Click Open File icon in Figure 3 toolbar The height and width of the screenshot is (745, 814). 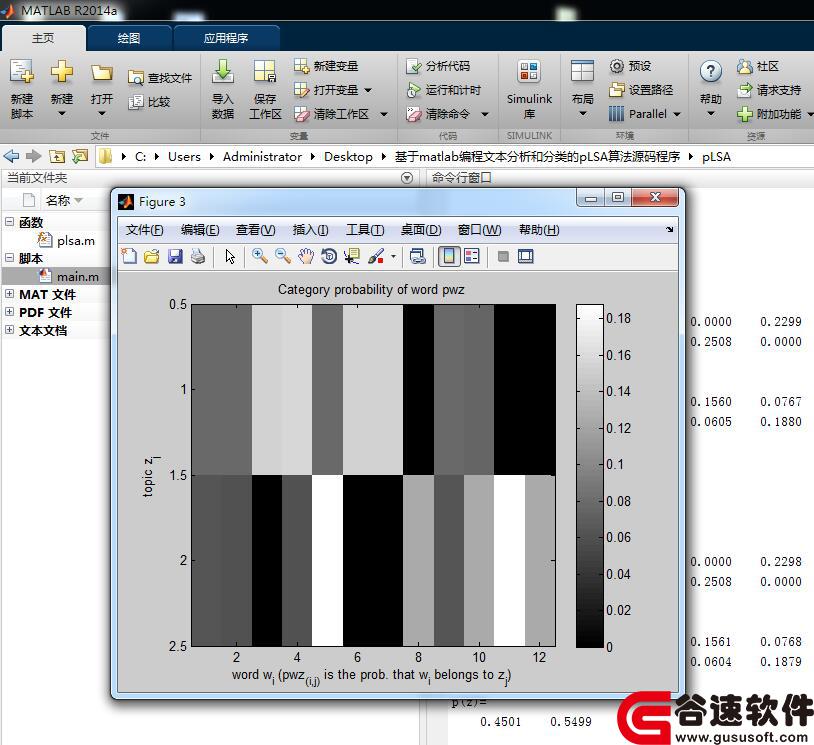tap(152, 256)
